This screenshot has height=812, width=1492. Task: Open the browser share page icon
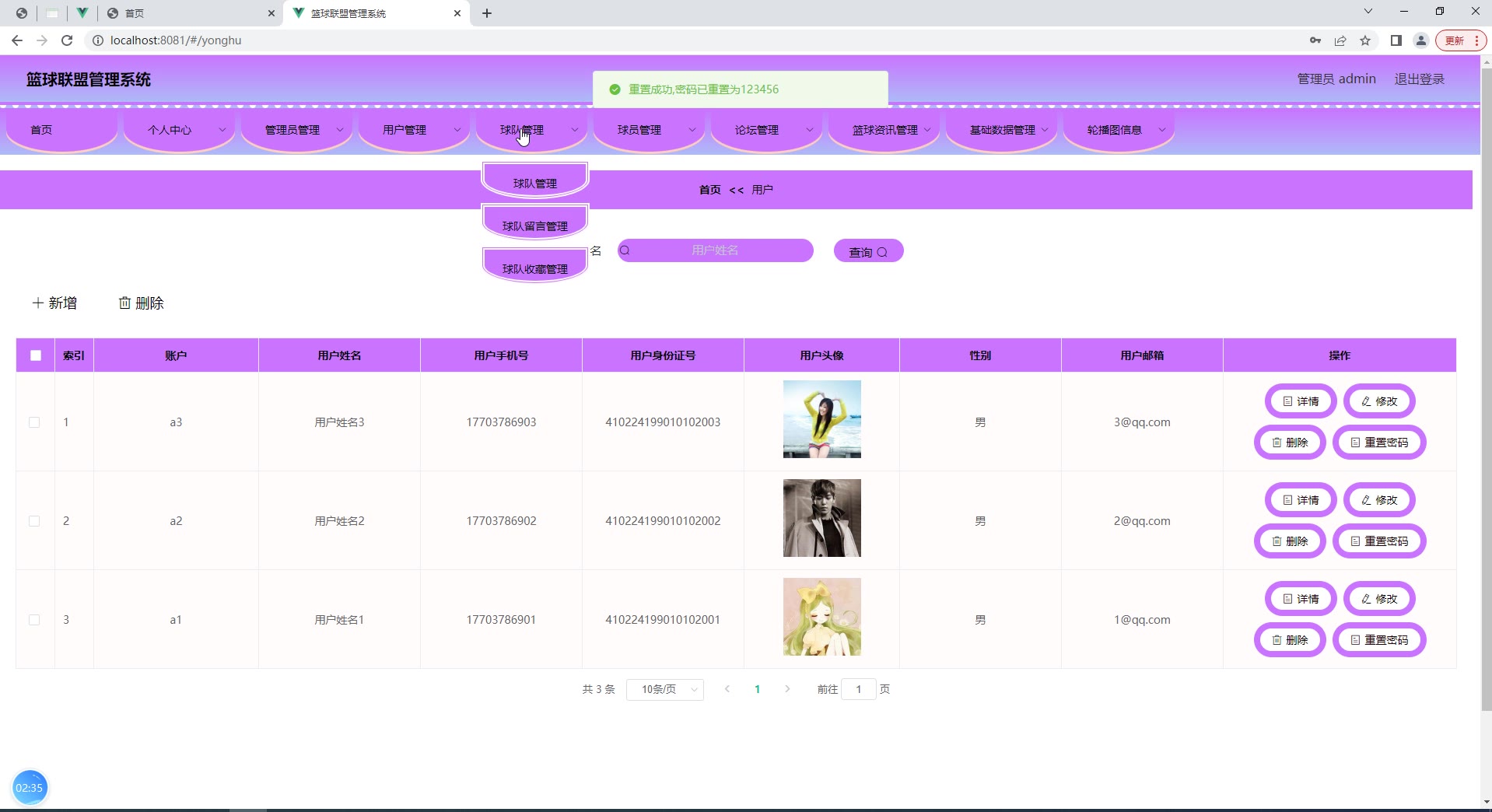1340,40
